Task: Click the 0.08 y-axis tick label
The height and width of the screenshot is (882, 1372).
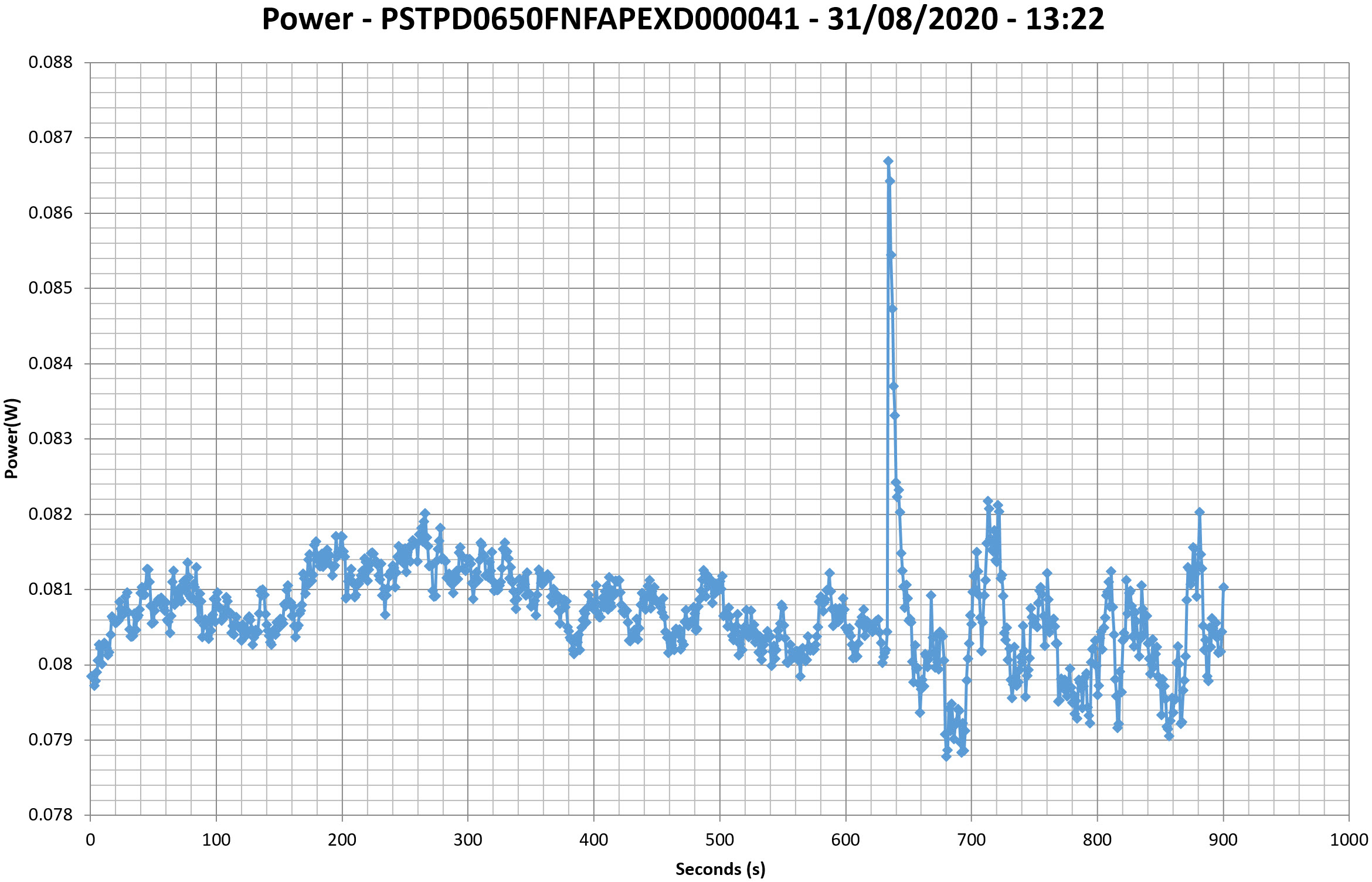Action: (55, 664)
